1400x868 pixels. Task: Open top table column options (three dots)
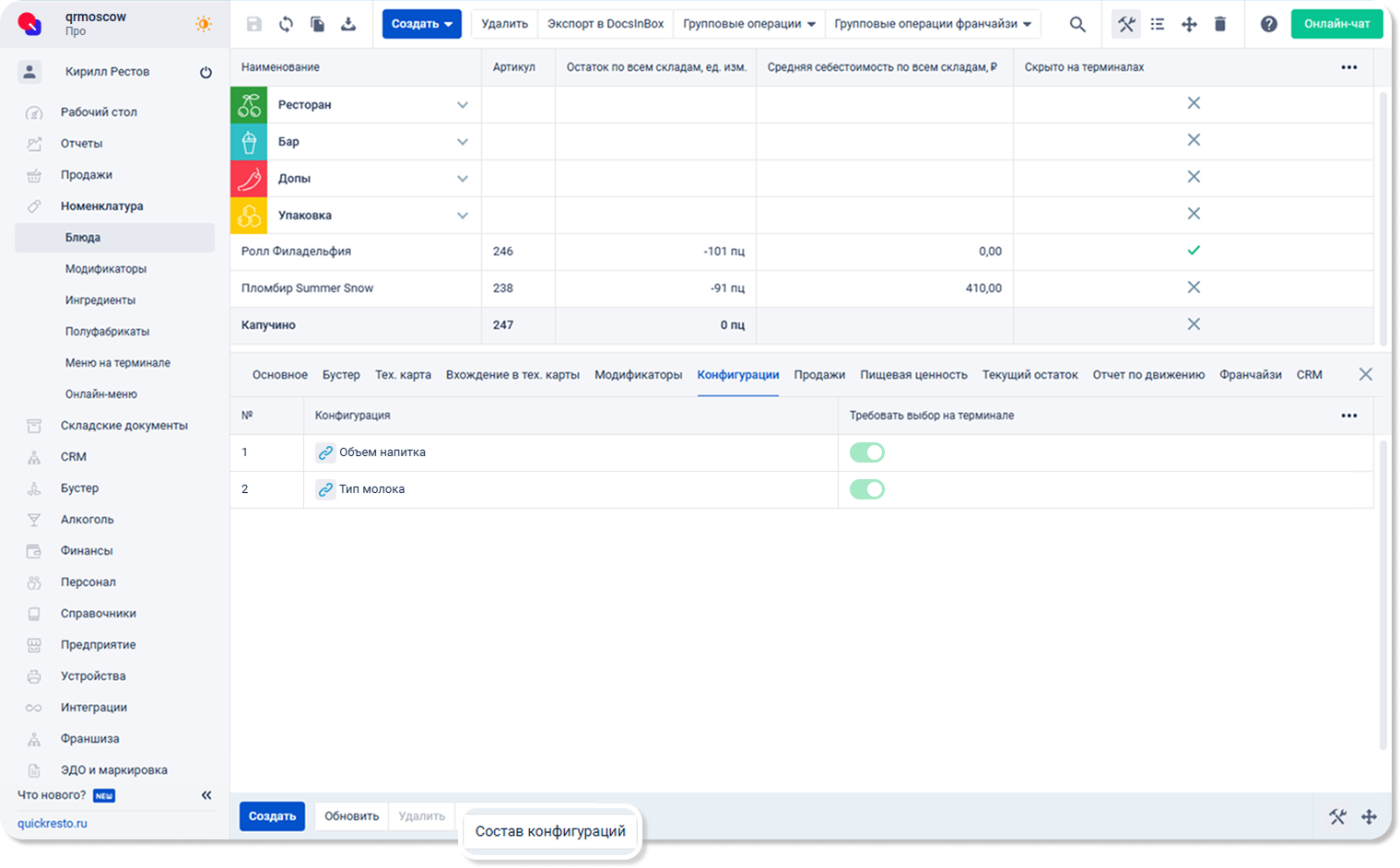[1349, 67]
